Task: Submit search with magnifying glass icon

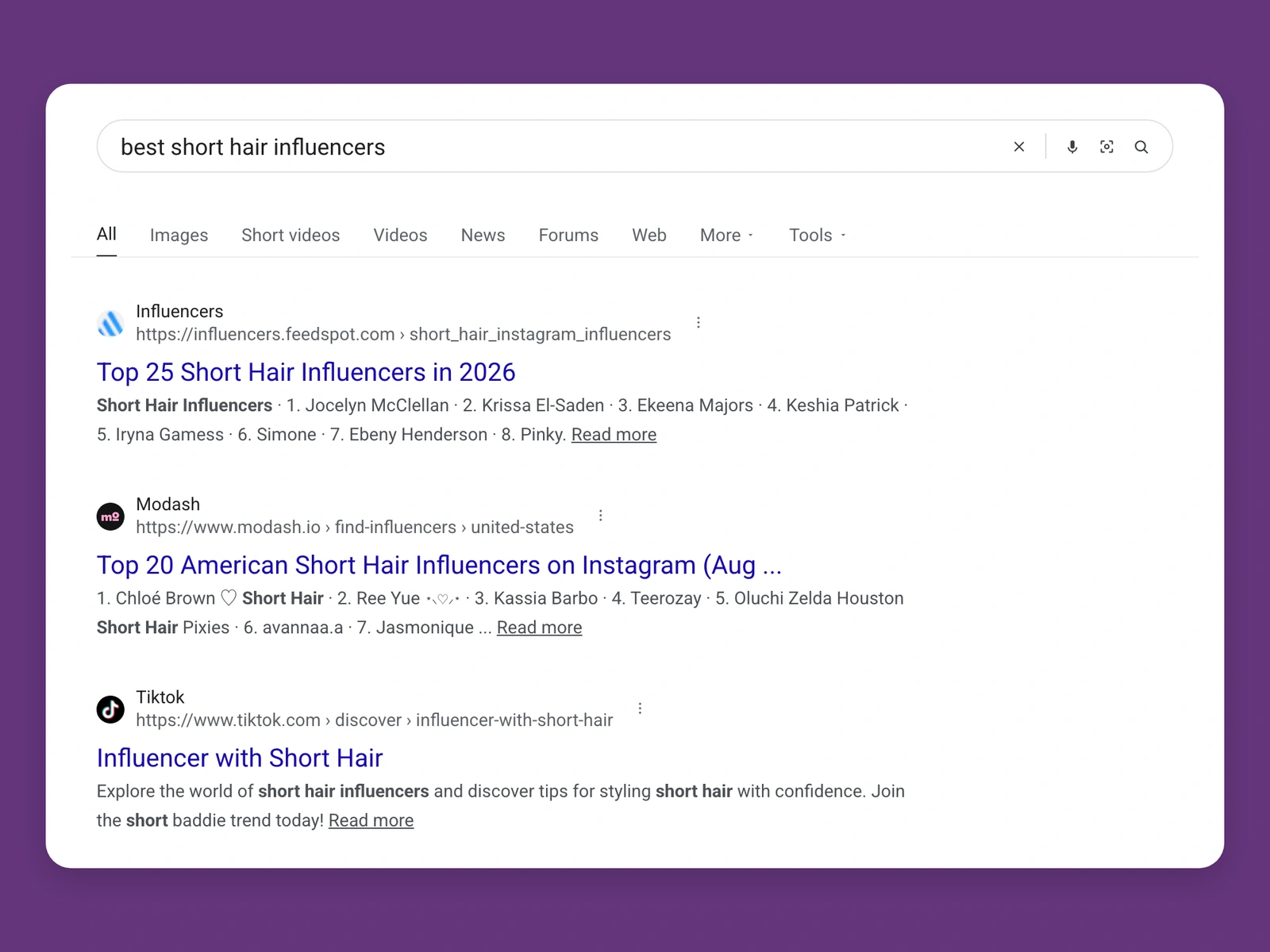Action: [x=1141, y=147]
